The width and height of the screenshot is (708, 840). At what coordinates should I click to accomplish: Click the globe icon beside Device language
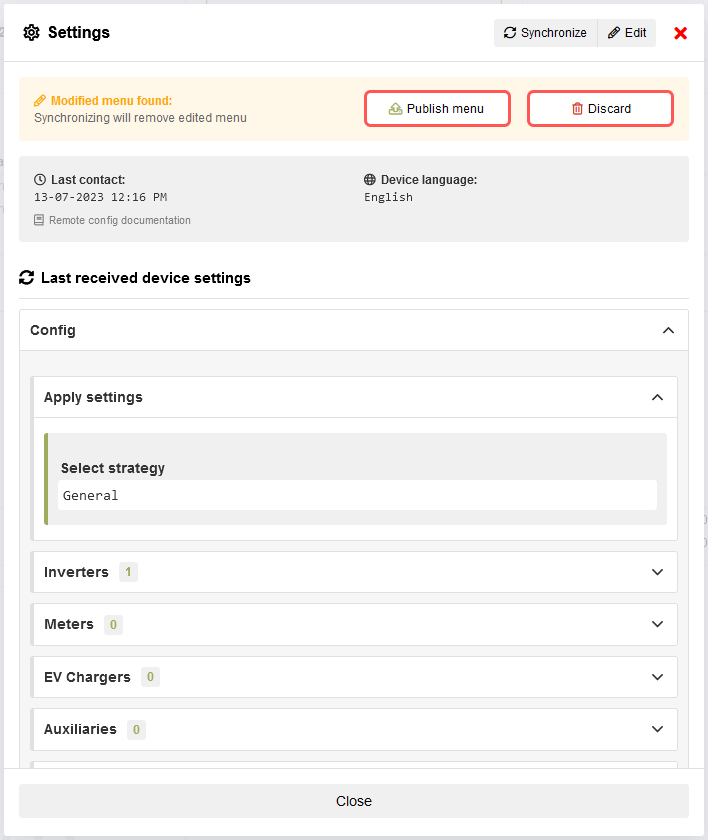tap(370, 180)
